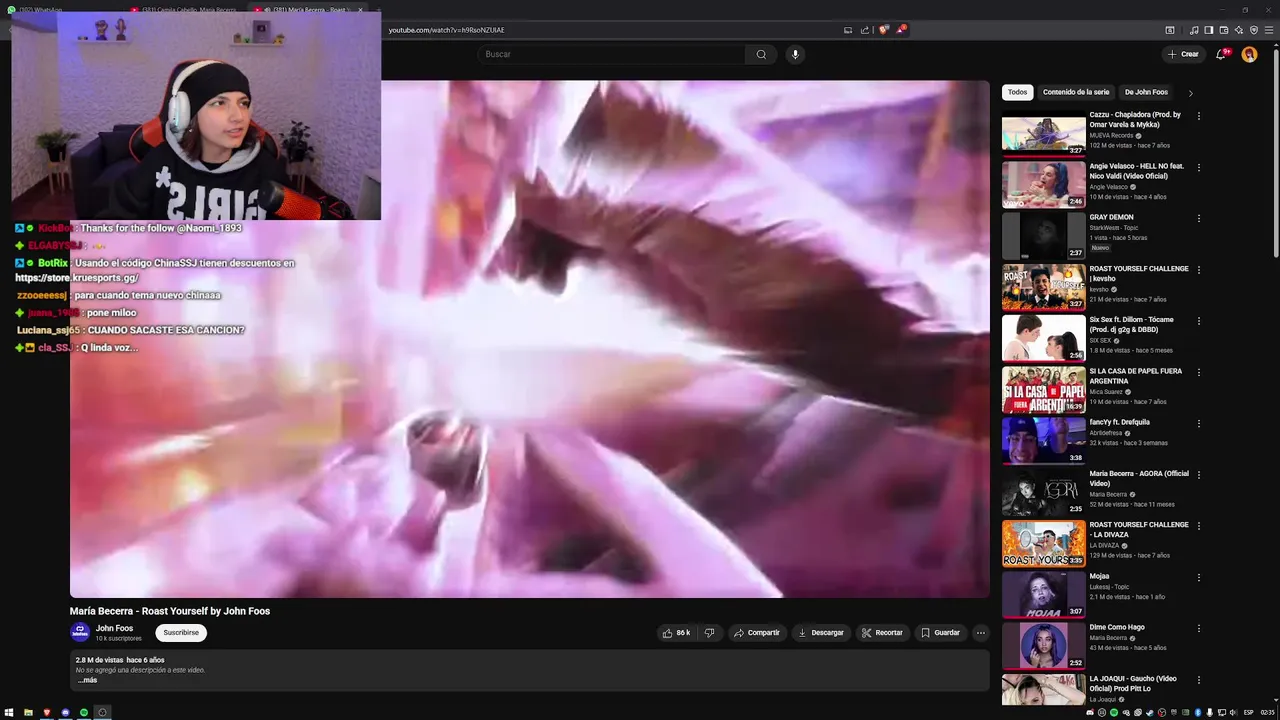Screen dimensions: 1280x720
Task: Click the share page icon in address bar
Action: tap(865, 30)
